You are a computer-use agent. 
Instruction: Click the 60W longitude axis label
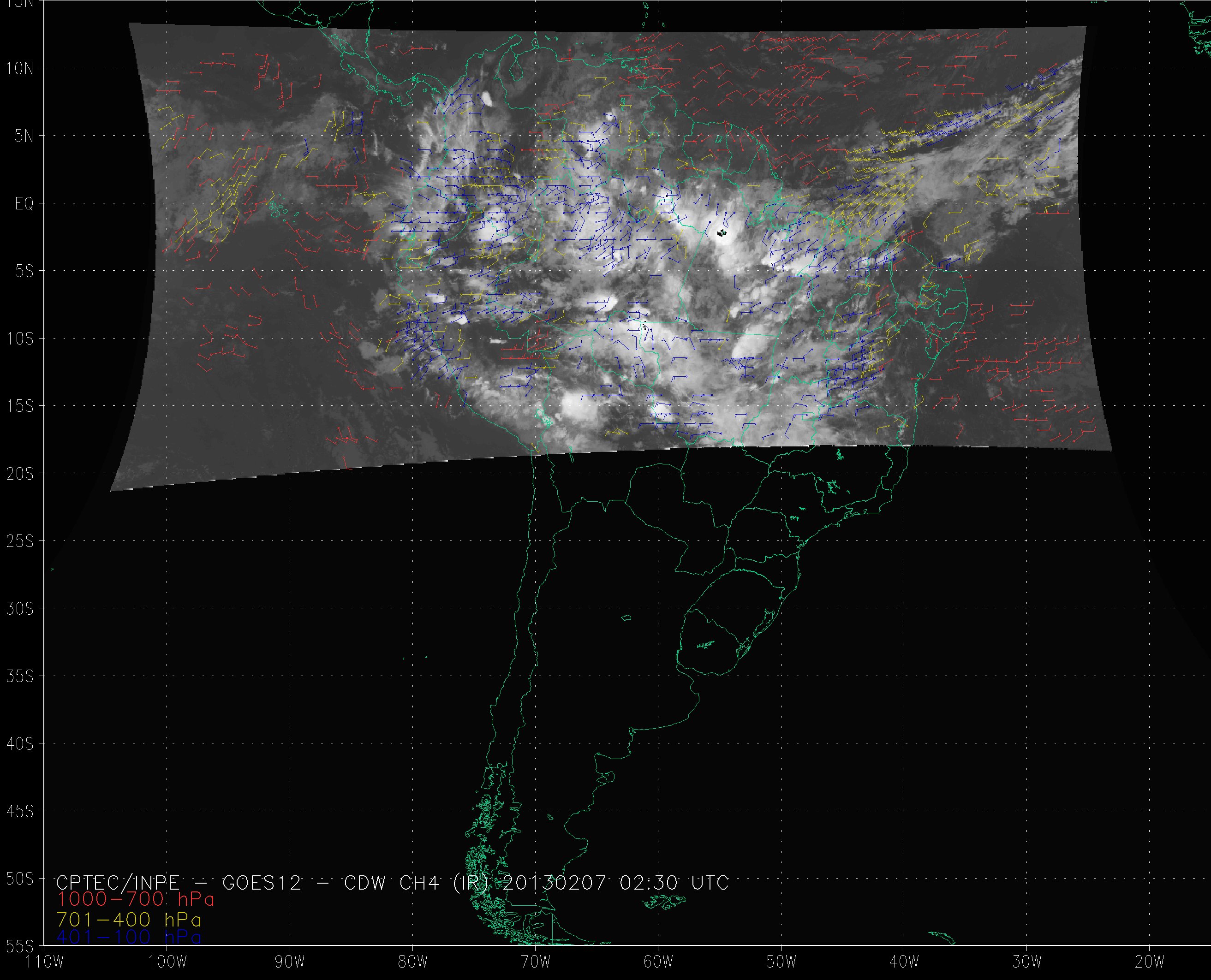[658, 962]
